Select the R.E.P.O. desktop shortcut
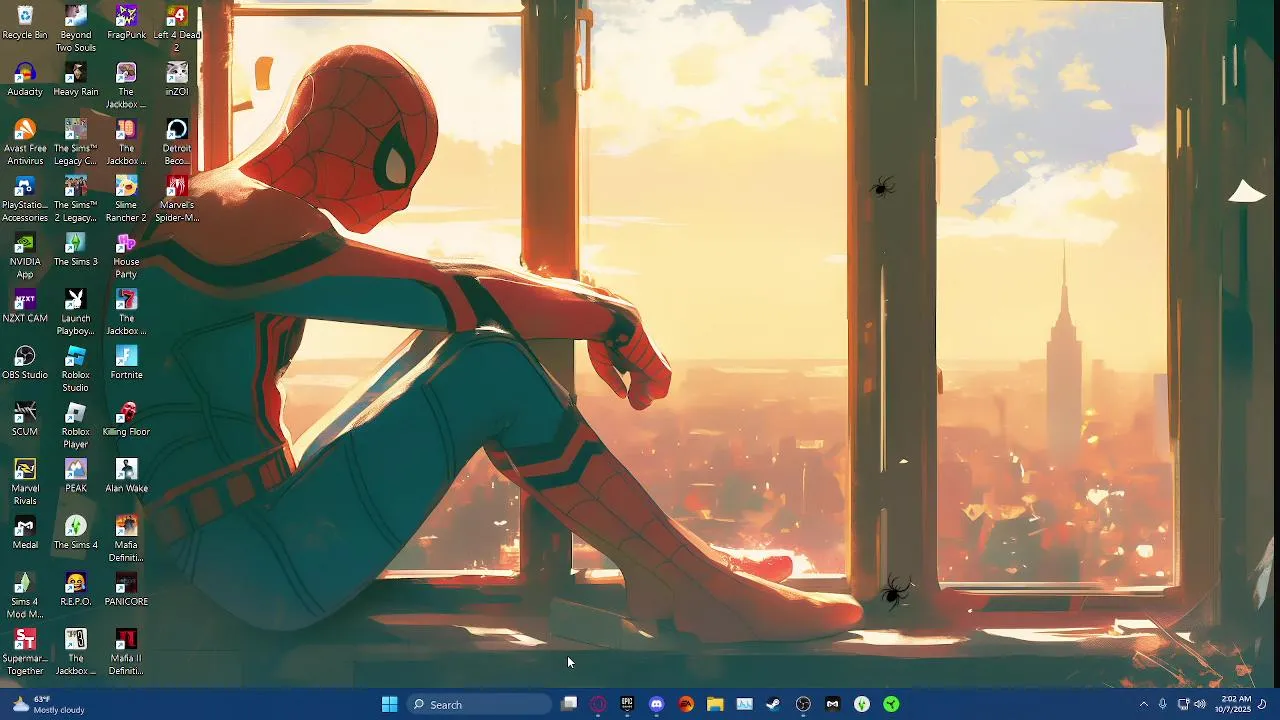Viewport: 1280px width, 720px height. [76, 589]
